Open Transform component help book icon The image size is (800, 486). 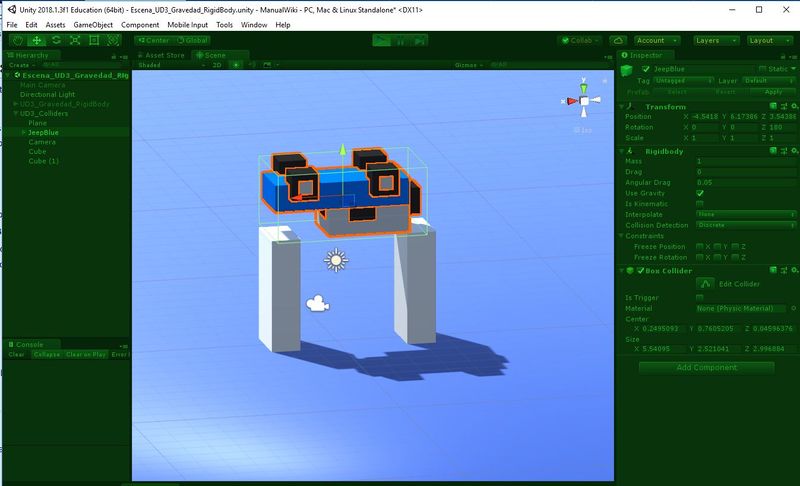coord(773,106)
